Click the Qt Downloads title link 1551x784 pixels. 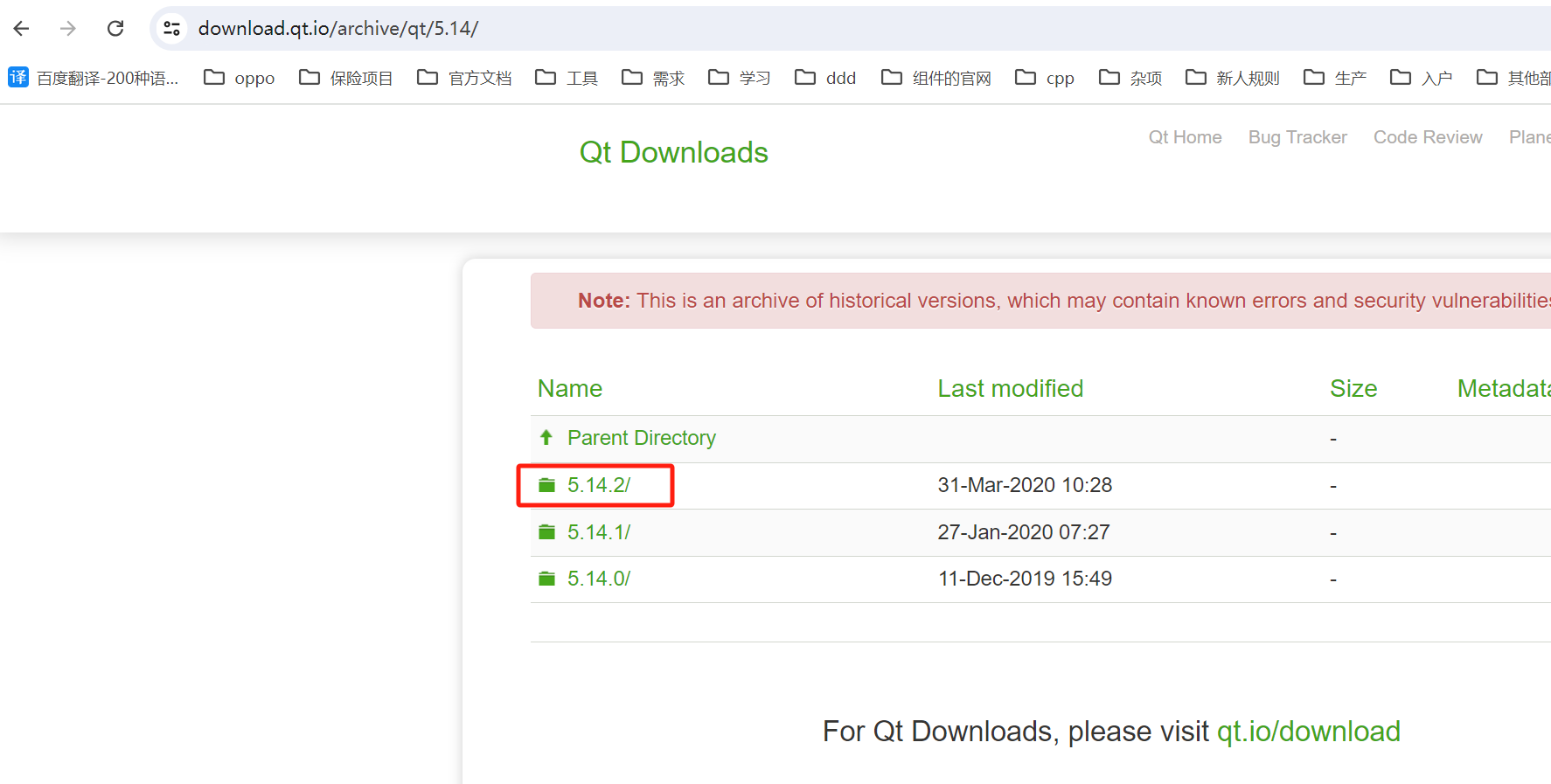coord(673,152)
